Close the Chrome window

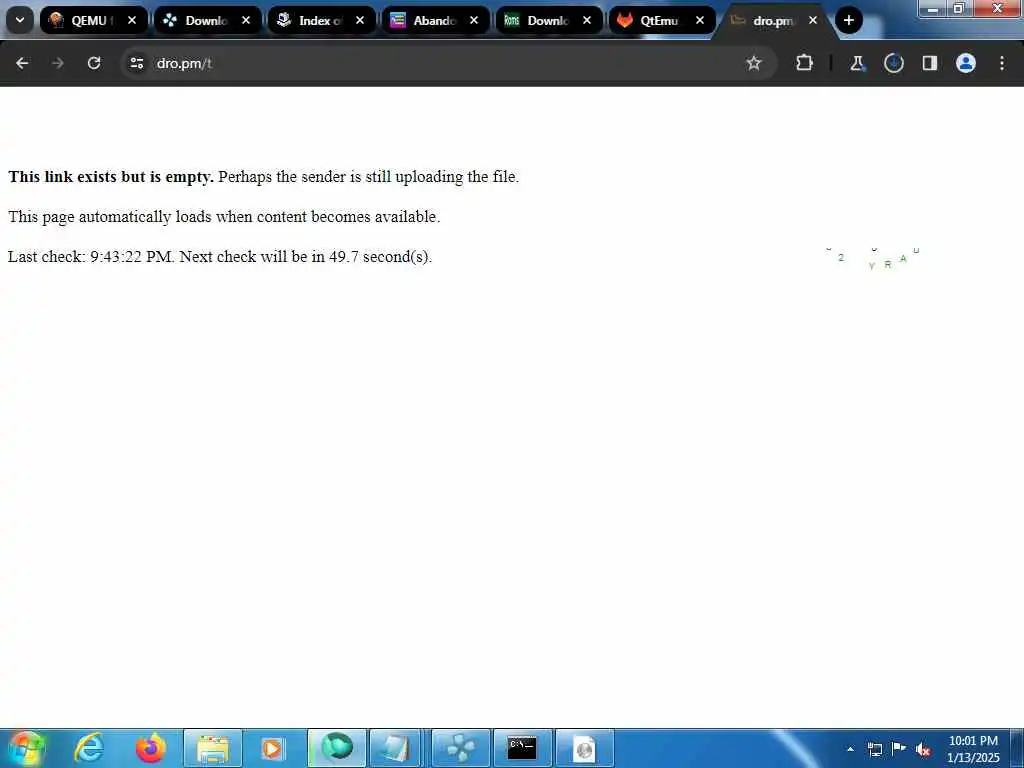coord(997,8)
